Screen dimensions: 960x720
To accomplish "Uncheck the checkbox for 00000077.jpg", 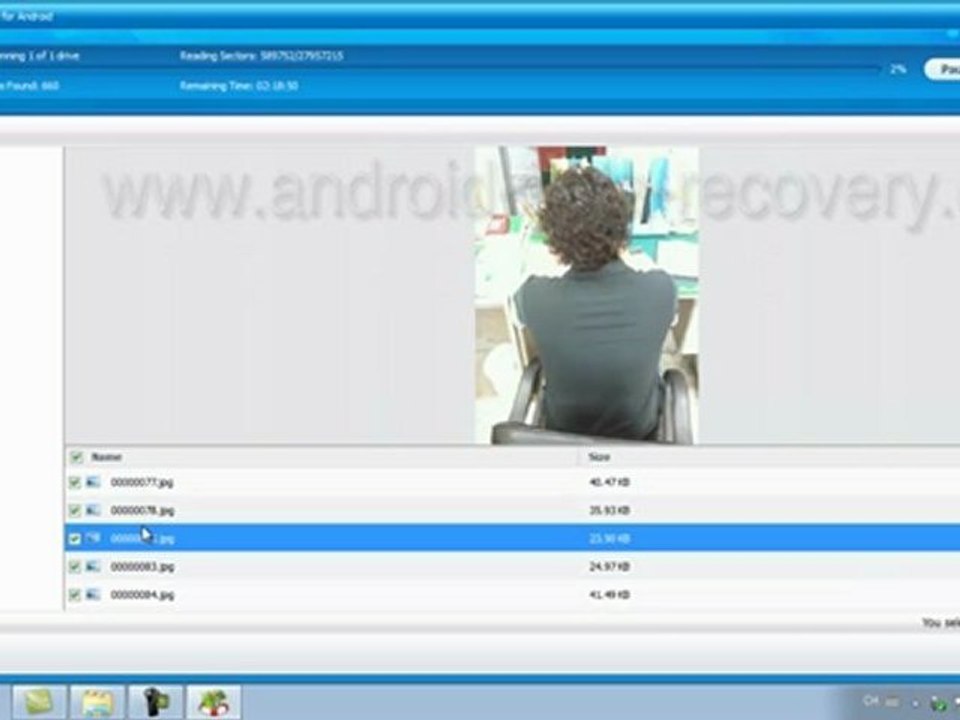I will click(75, 482).
